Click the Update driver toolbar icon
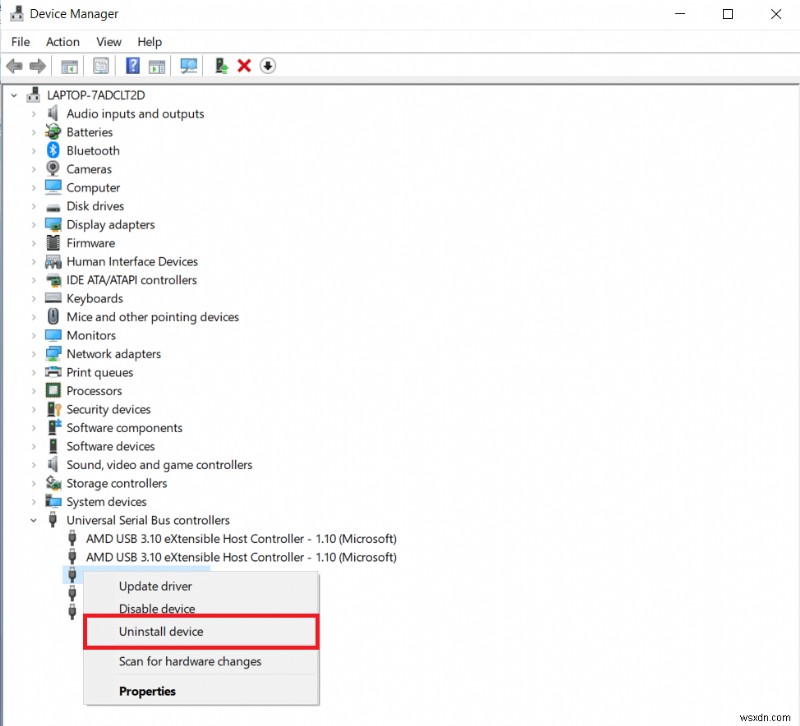Screen dimensions: 800x726 point(220,65)
